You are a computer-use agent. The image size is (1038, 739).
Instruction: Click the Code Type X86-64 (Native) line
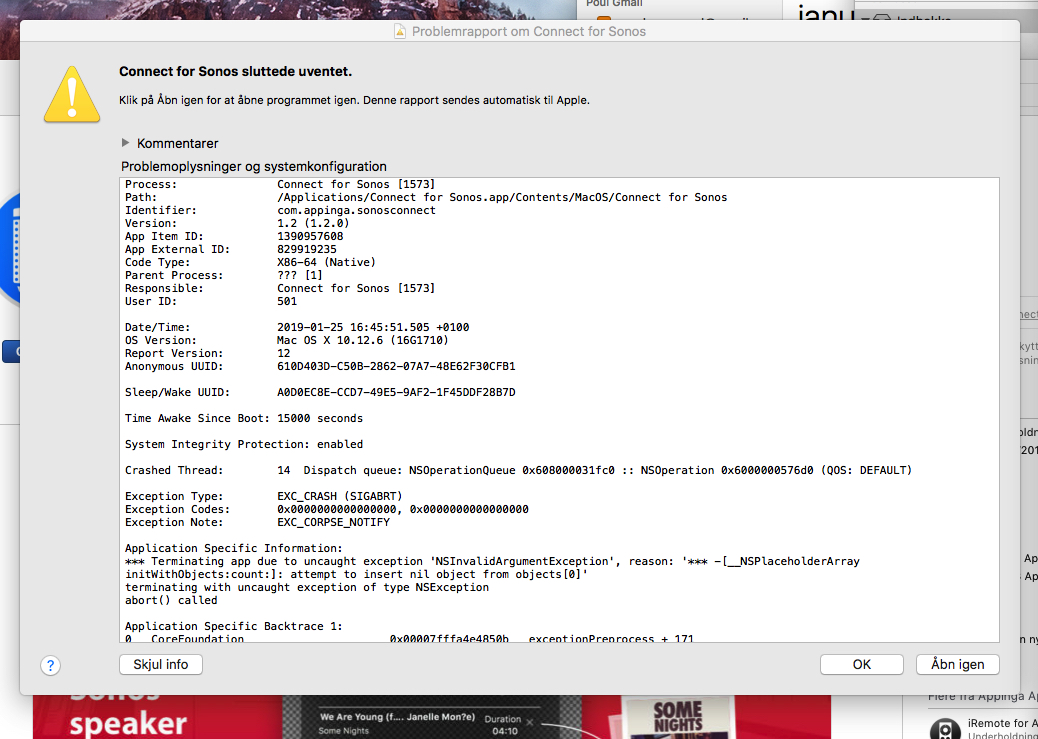pos(250,262)
